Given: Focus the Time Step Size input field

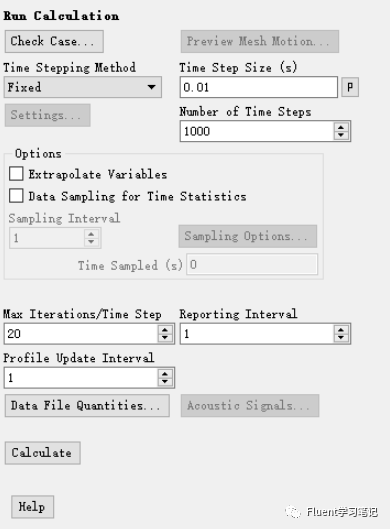Looking at the screenshot, I should pyautogui.click(x=258, y=87).
